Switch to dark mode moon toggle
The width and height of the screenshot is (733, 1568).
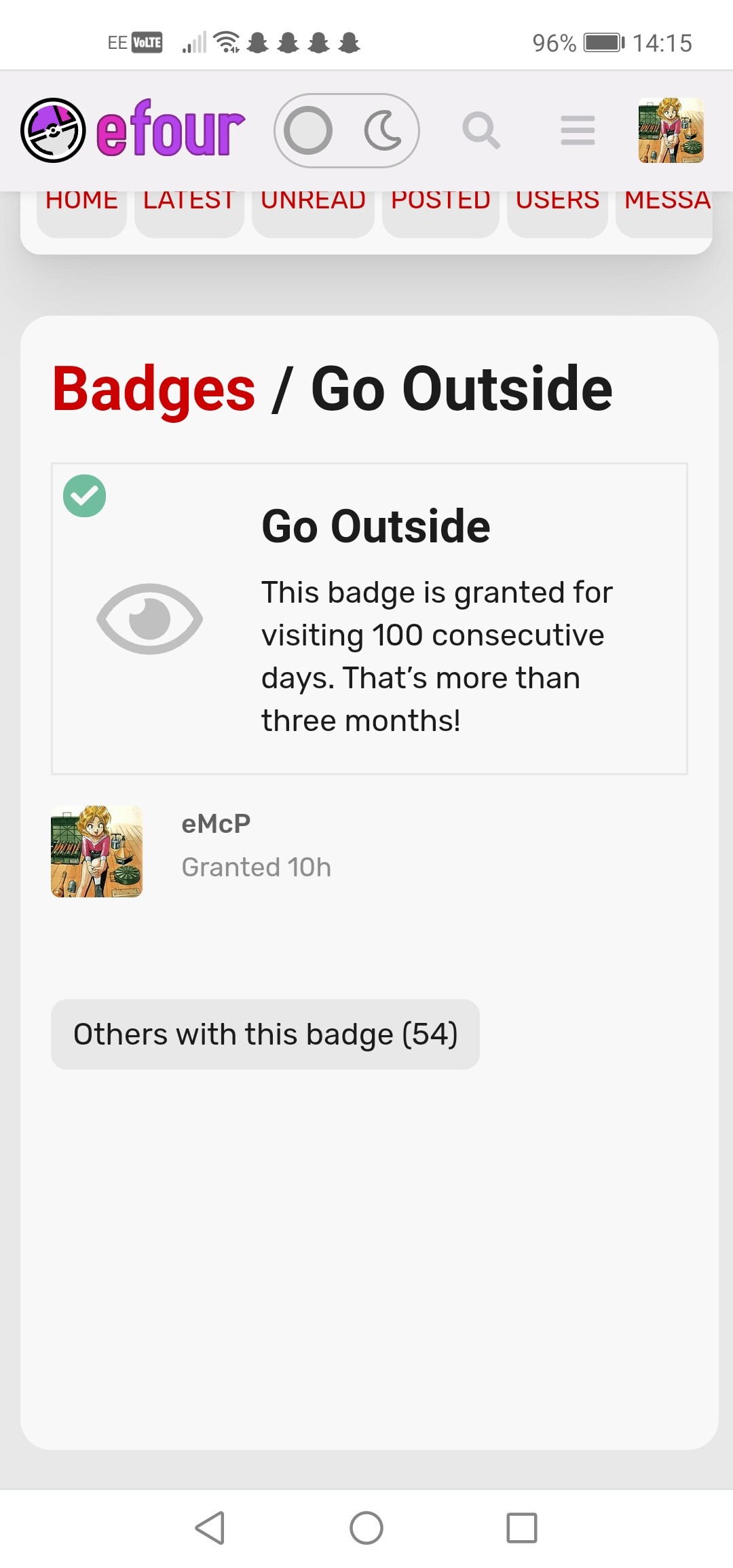383,130
